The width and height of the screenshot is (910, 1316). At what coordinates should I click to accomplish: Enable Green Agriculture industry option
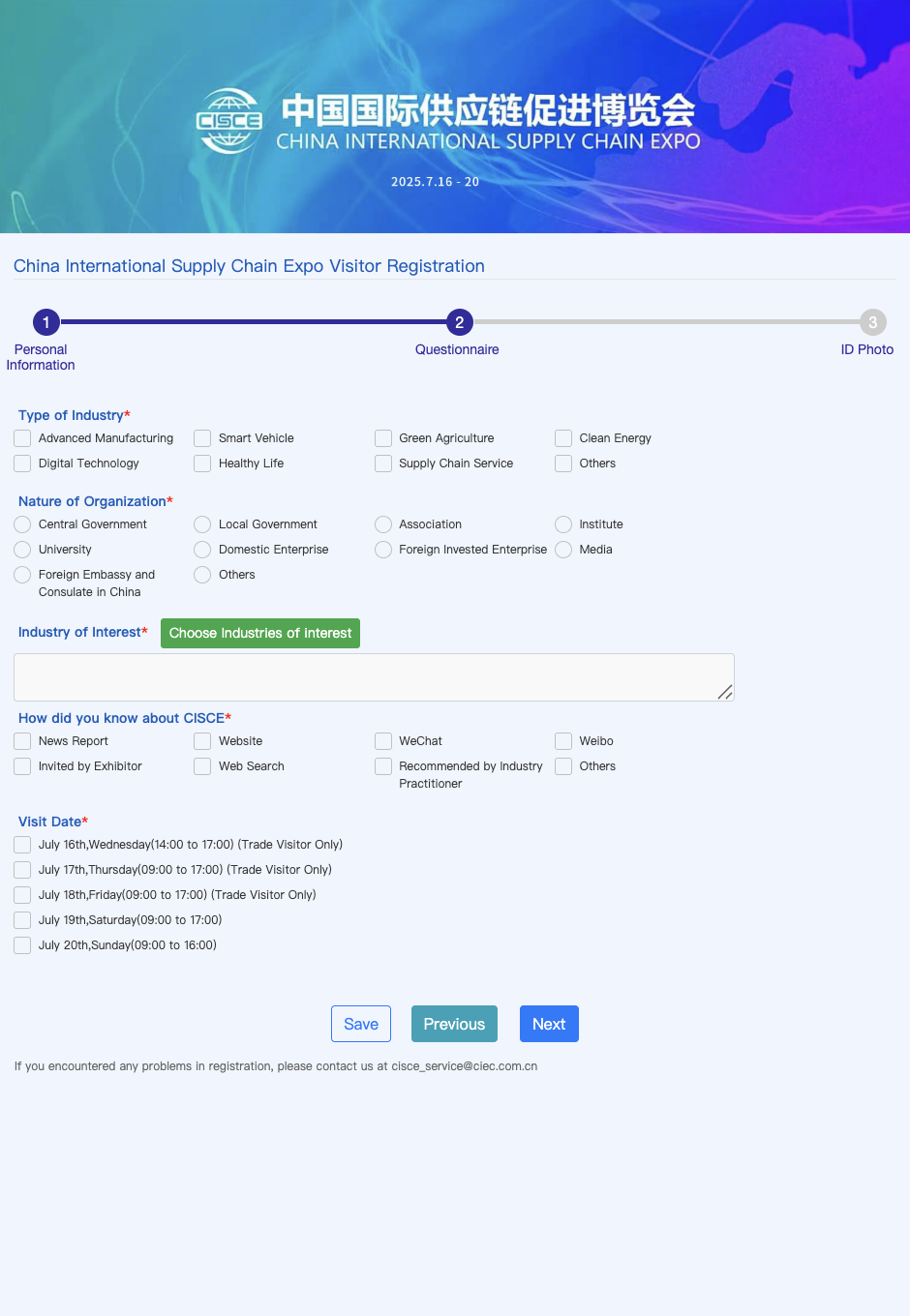click(x=383, y=438)
